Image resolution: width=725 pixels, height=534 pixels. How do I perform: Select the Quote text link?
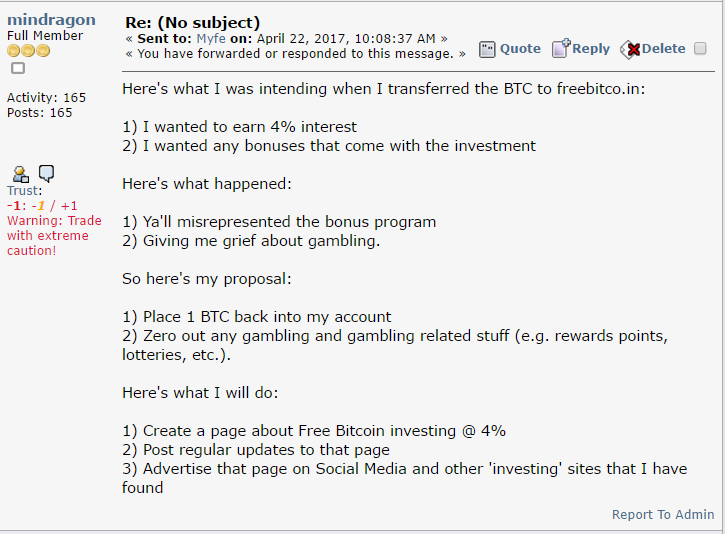(520, 49)
